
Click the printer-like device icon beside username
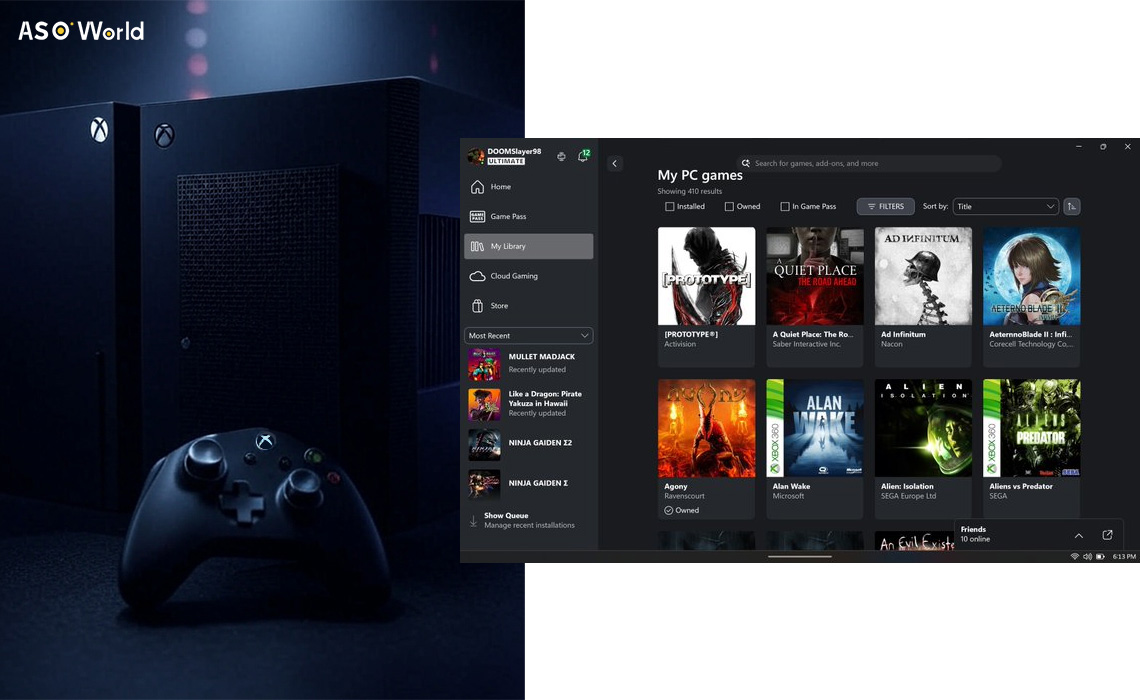(x=561, y=156)
